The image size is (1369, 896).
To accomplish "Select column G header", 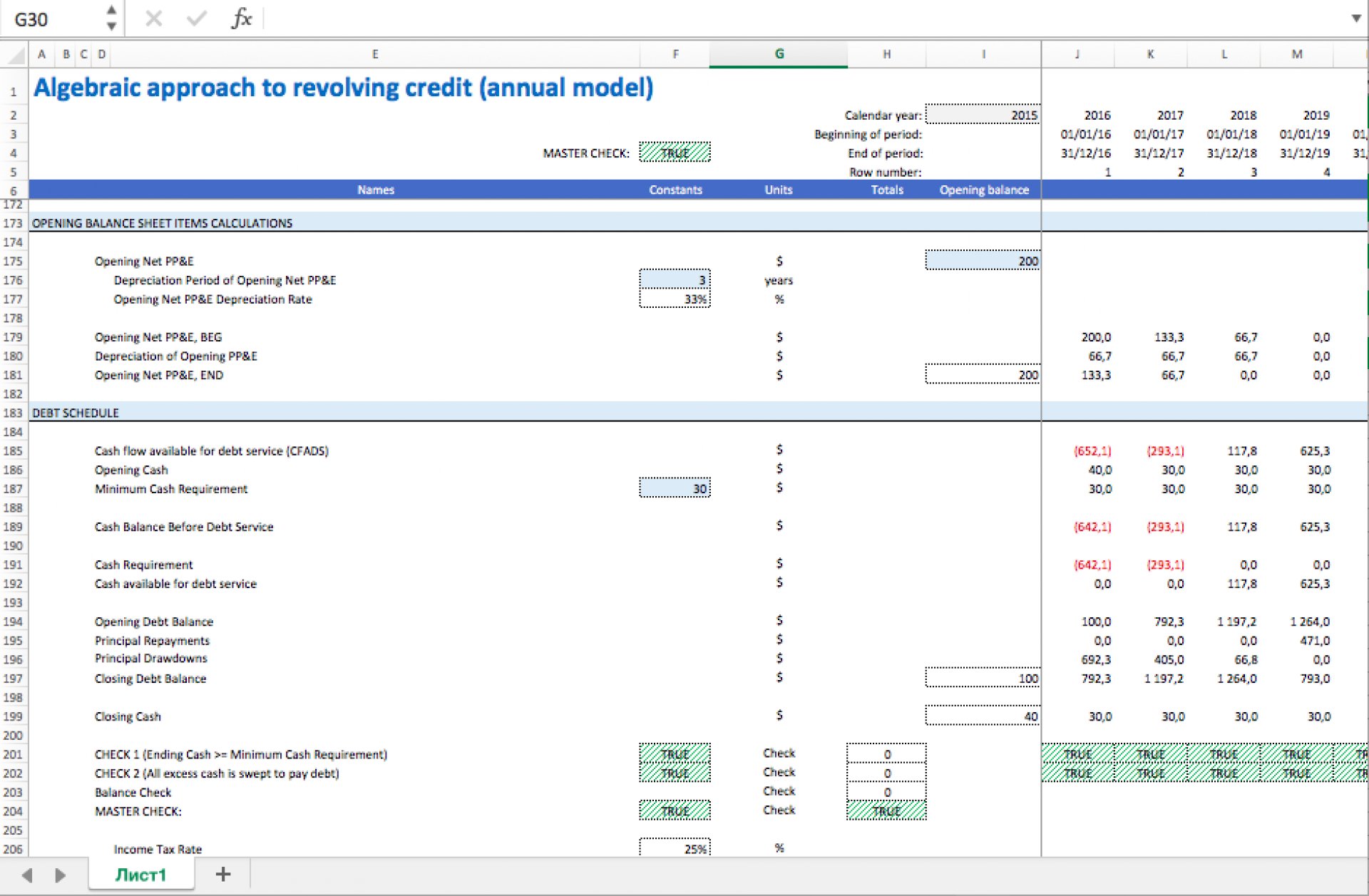I will (x=779, y=54).
